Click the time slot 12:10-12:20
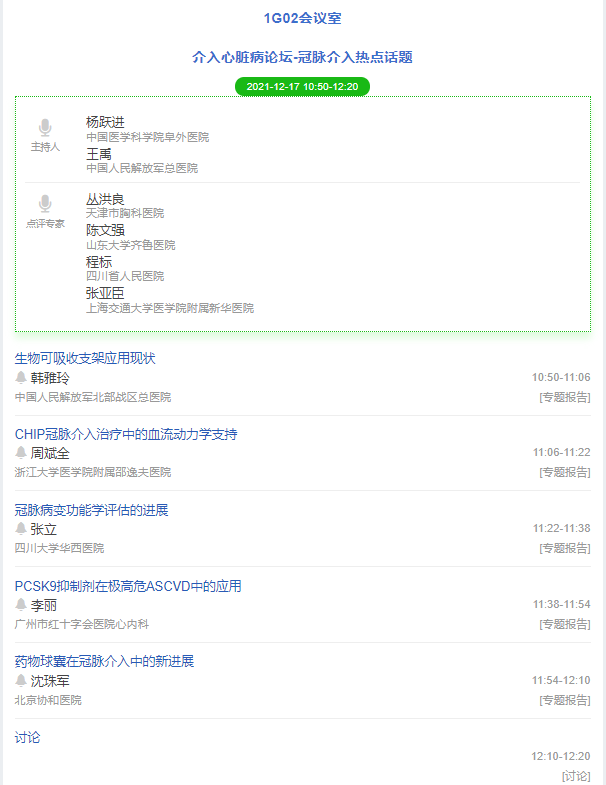Viewport: 606px width, 785px height. pos(561,756)
